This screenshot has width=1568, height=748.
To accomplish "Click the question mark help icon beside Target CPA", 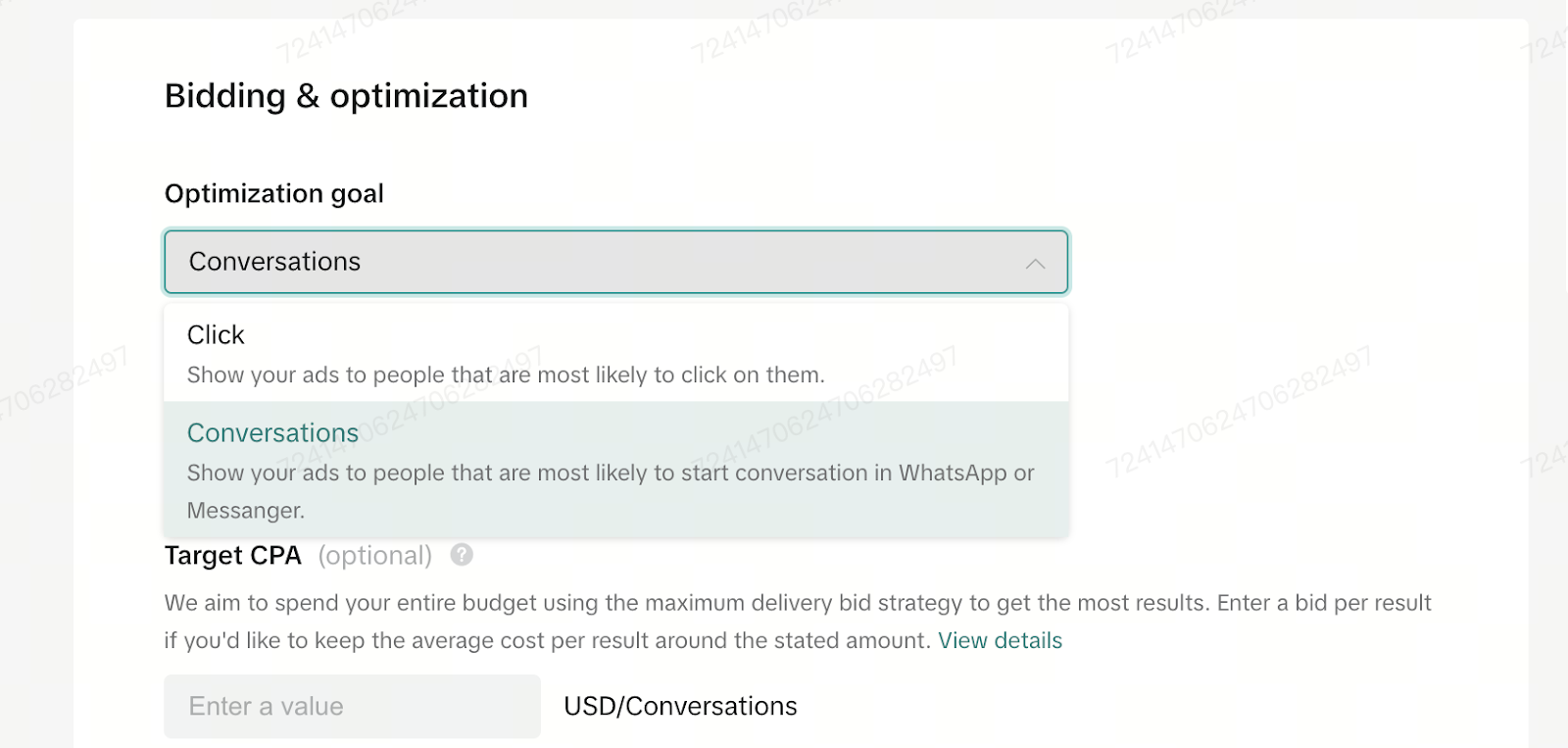I will [462, 555].
